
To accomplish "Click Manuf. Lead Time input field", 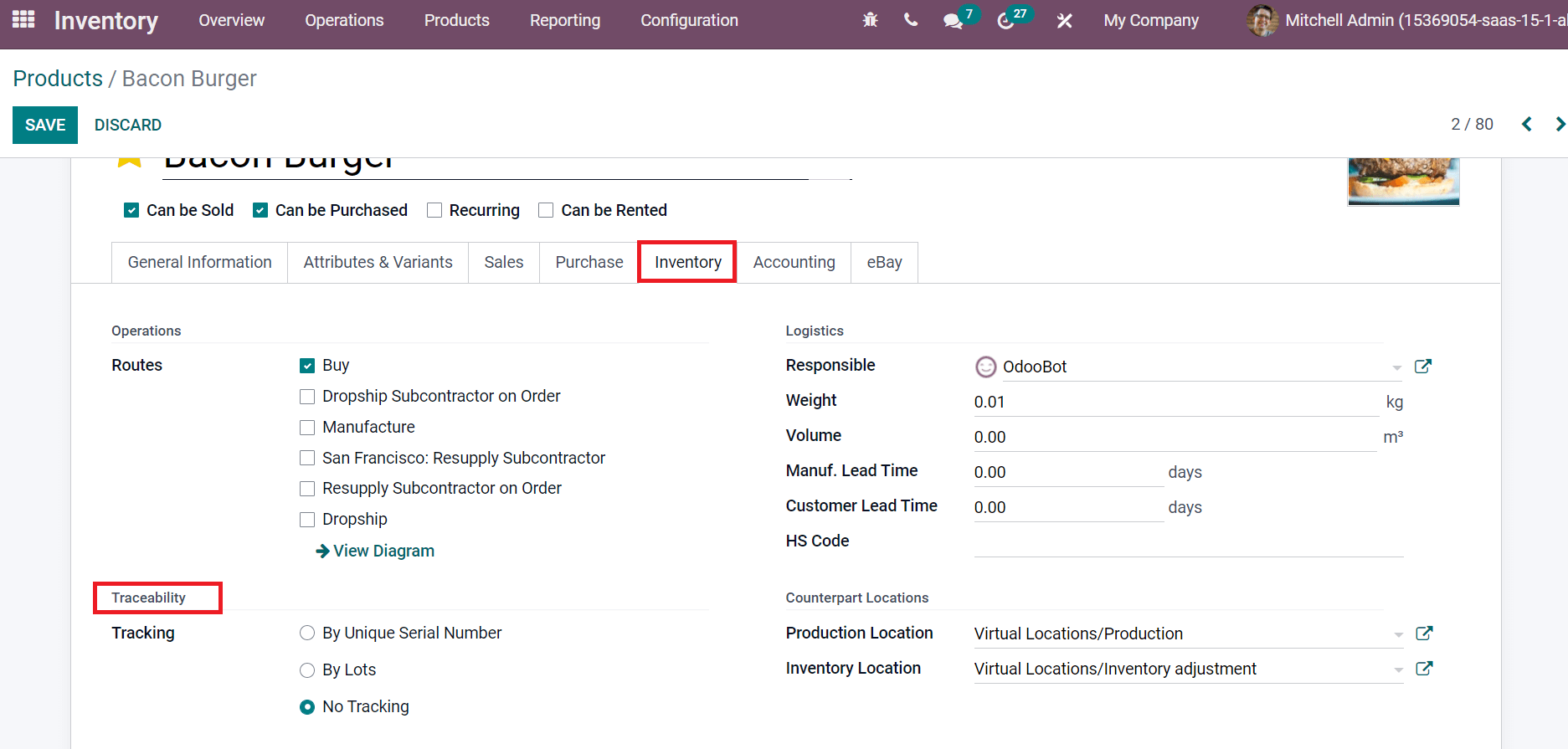I will pos(1069,472).
